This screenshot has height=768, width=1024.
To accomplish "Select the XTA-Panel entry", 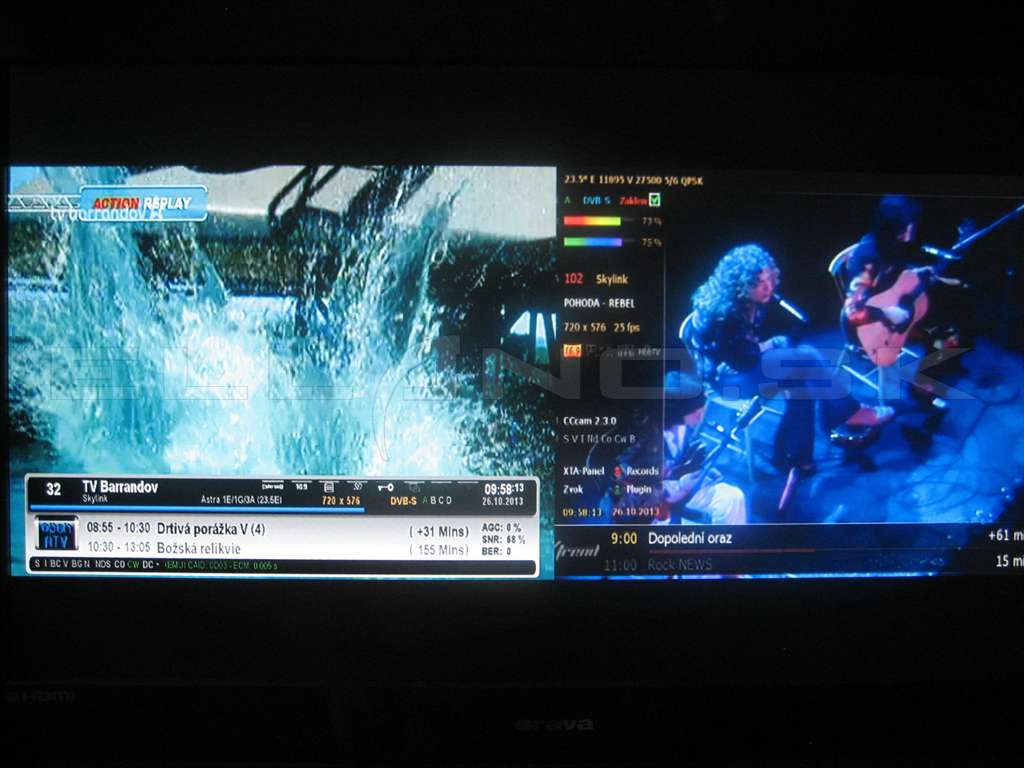I will click(583, 471).
